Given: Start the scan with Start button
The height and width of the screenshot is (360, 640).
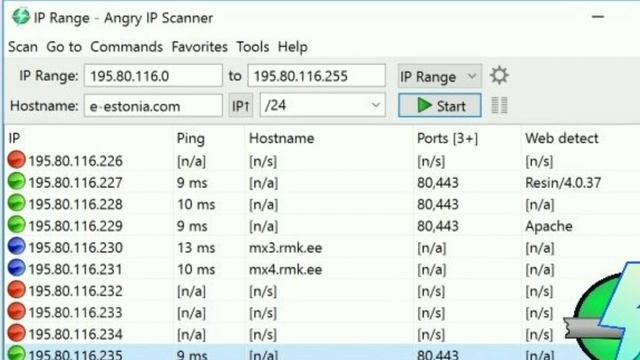Looking at the screenshot, I should 440,105.
